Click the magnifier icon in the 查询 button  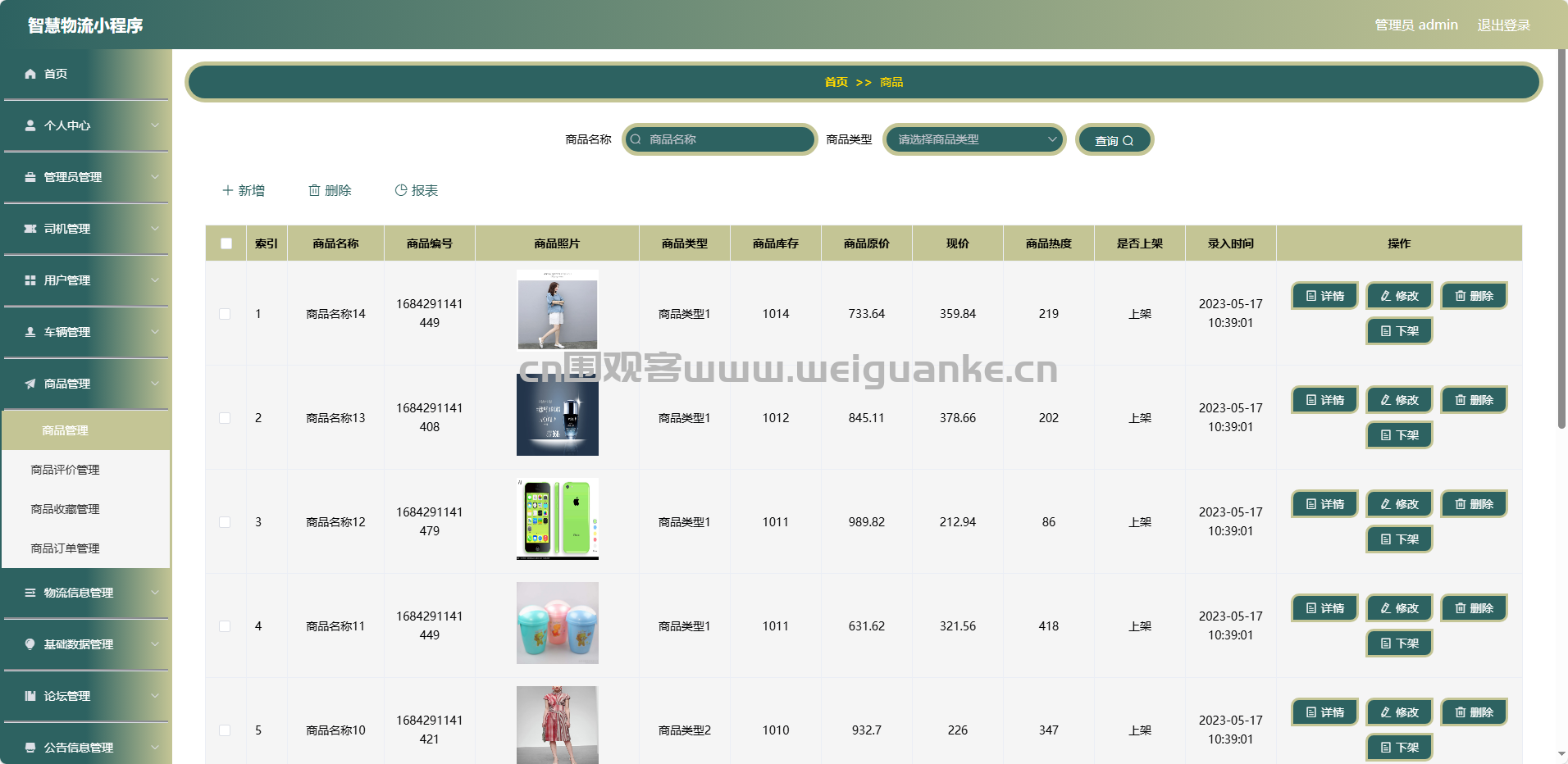(1128, 141)
